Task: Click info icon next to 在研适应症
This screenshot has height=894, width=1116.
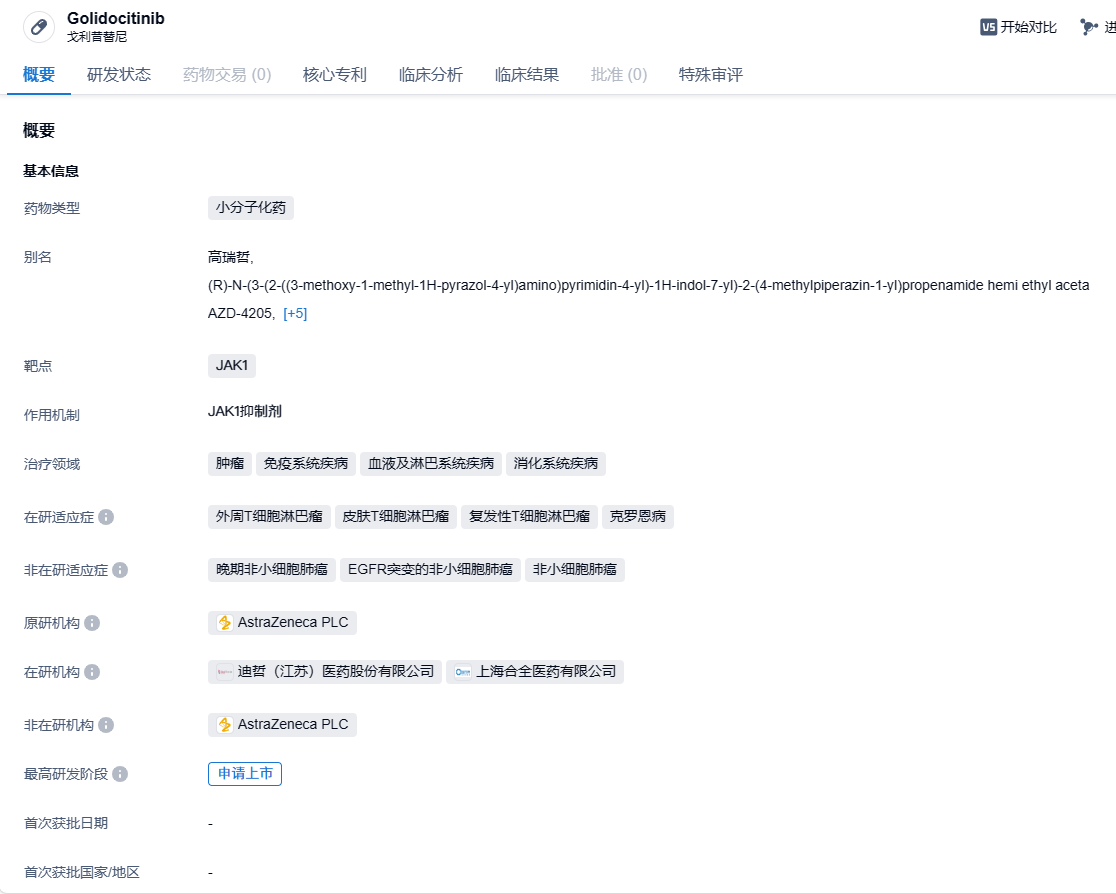Action: point(106,517)
